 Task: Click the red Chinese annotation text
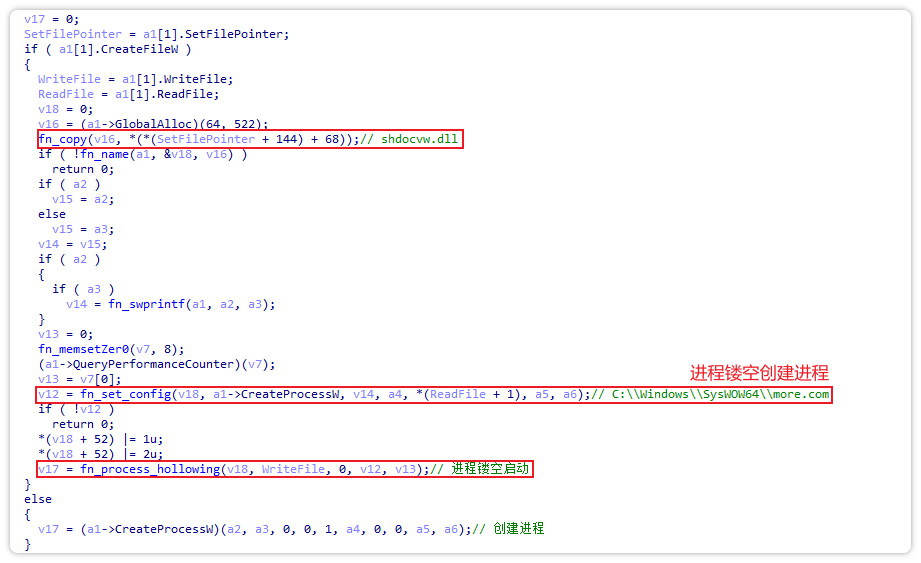[x=759, y=372]
